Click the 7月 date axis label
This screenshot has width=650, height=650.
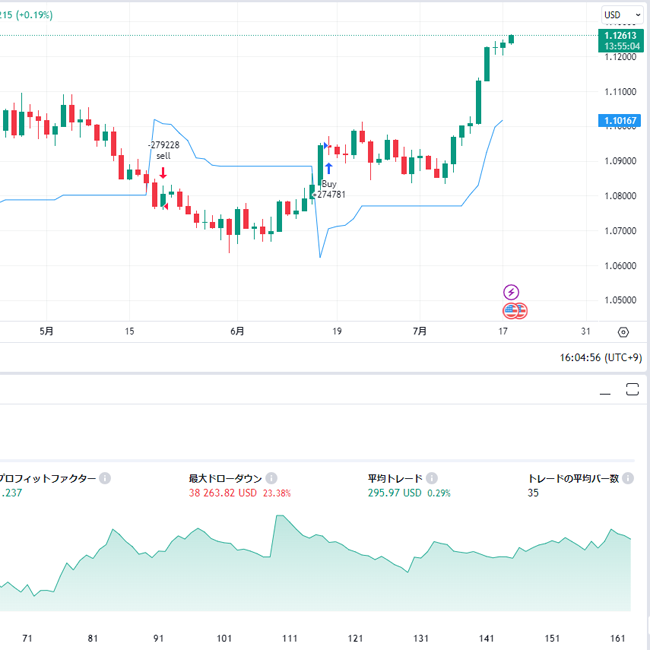pos(420,331)
